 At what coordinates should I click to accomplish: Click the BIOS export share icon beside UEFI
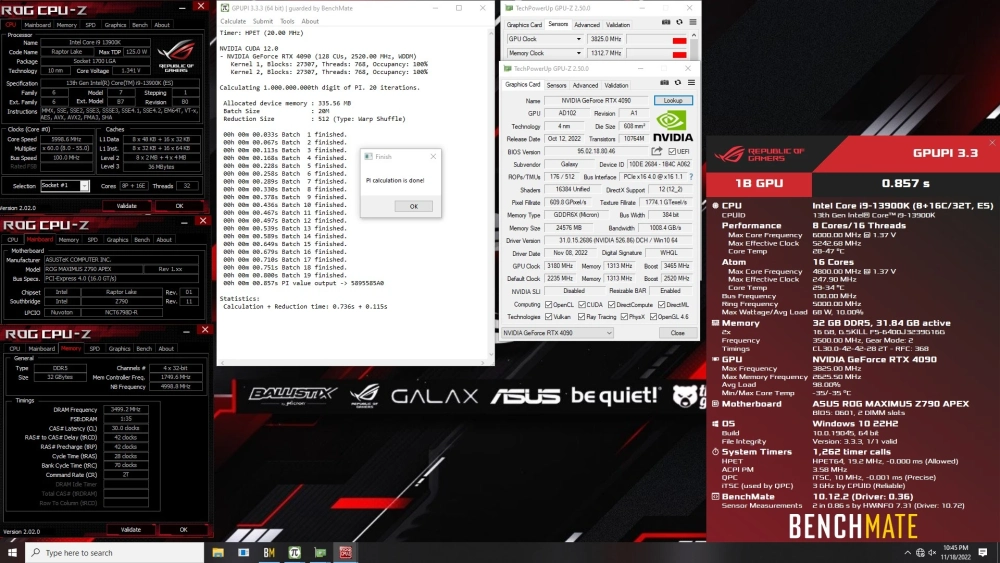[x=656, y=151]
